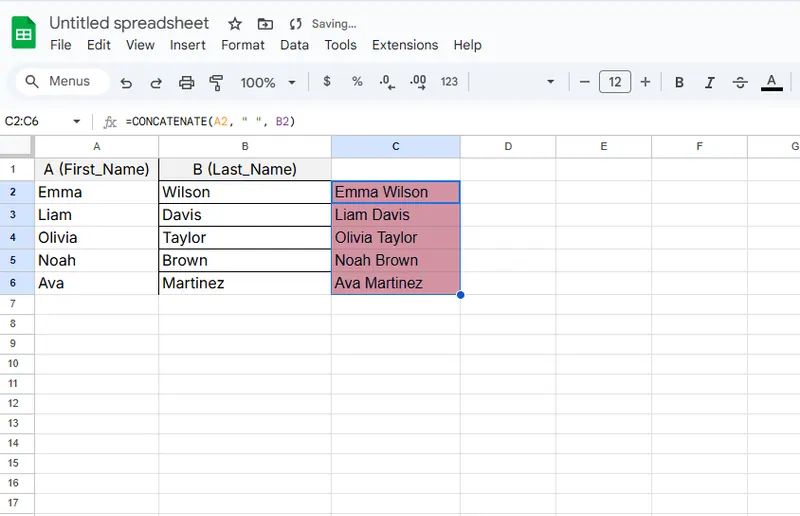The height and width of the screenshot is (516, 800).
Task: Toggle bold formatting
Action: click(679, 83)
